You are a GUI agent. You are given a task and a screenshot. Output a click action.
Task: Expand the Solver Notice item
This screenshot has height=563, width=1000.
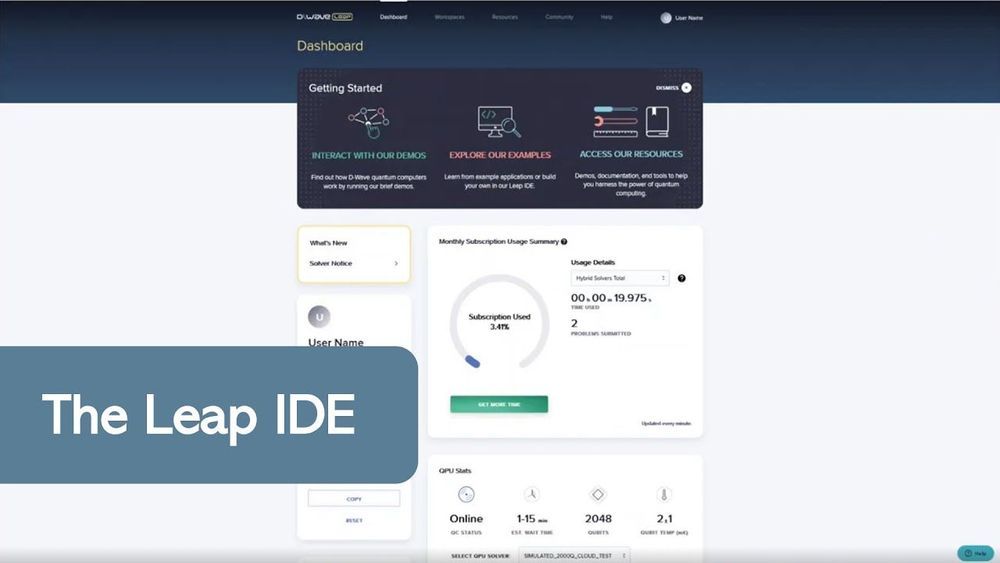click(x=396, y=264)
